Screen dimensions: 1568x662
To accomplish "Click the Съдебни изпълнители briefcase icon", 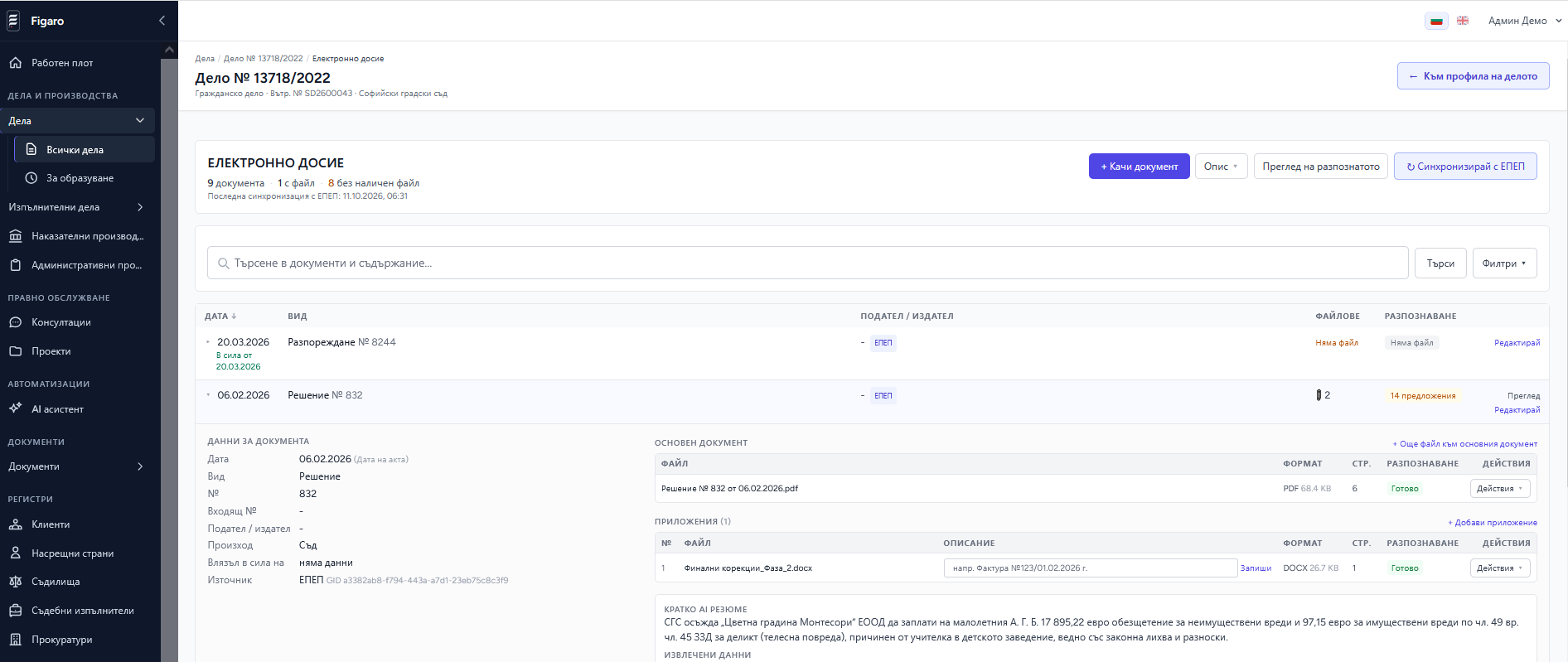I will pyautogui.click(x=15, y=611).
